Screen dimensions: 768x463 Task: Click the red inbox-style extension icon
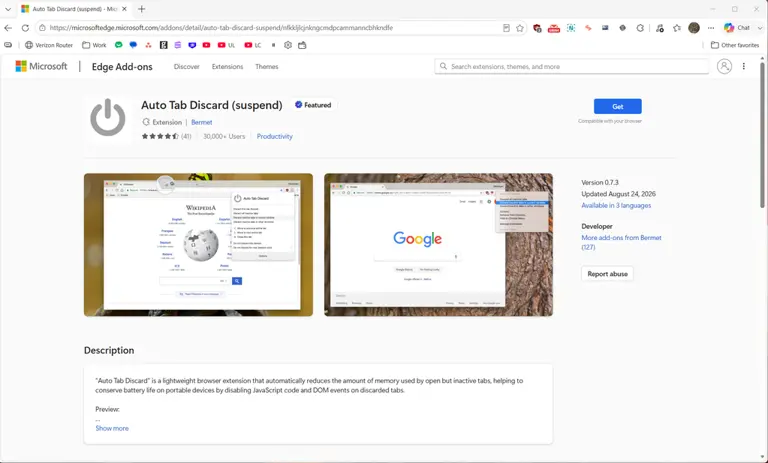click(554, 28)
